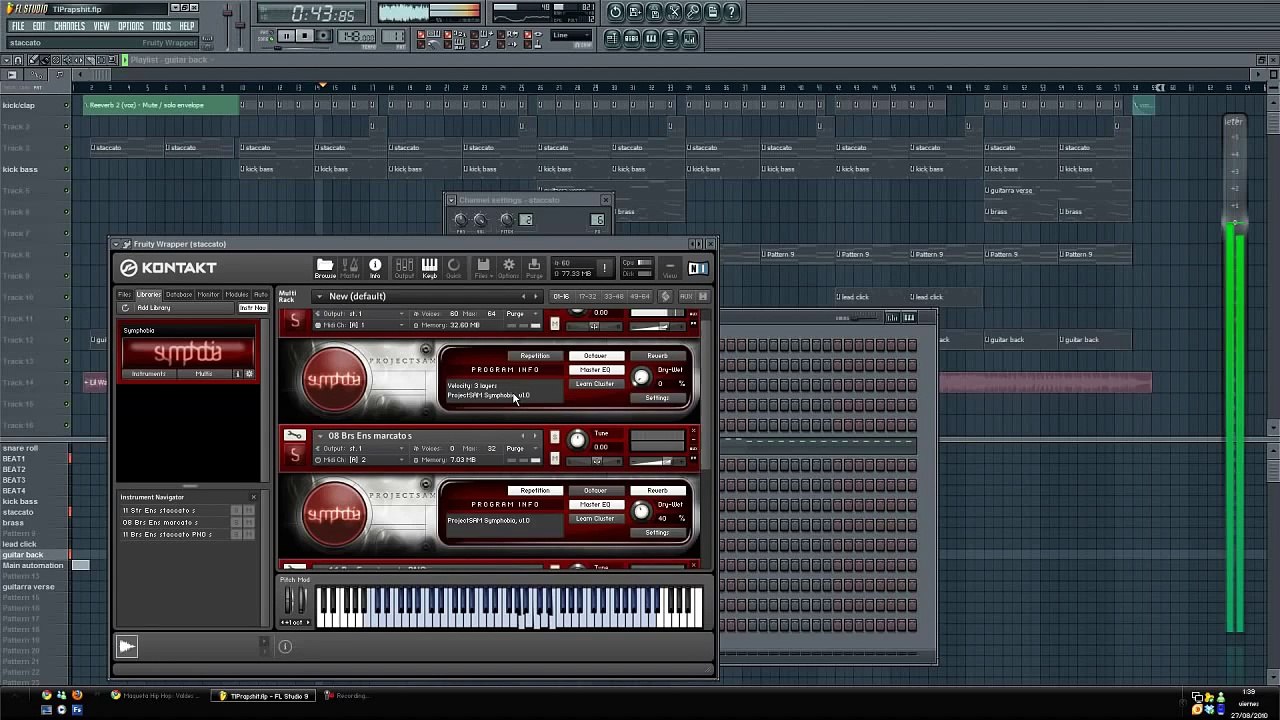Switch to the Kontakt Database tab
This screenshot has height=720, width=1280.
[x=179, y=295]
